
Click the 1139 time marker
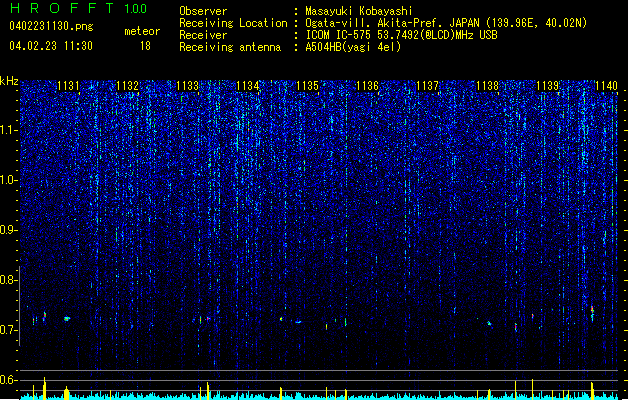(548, 86)
